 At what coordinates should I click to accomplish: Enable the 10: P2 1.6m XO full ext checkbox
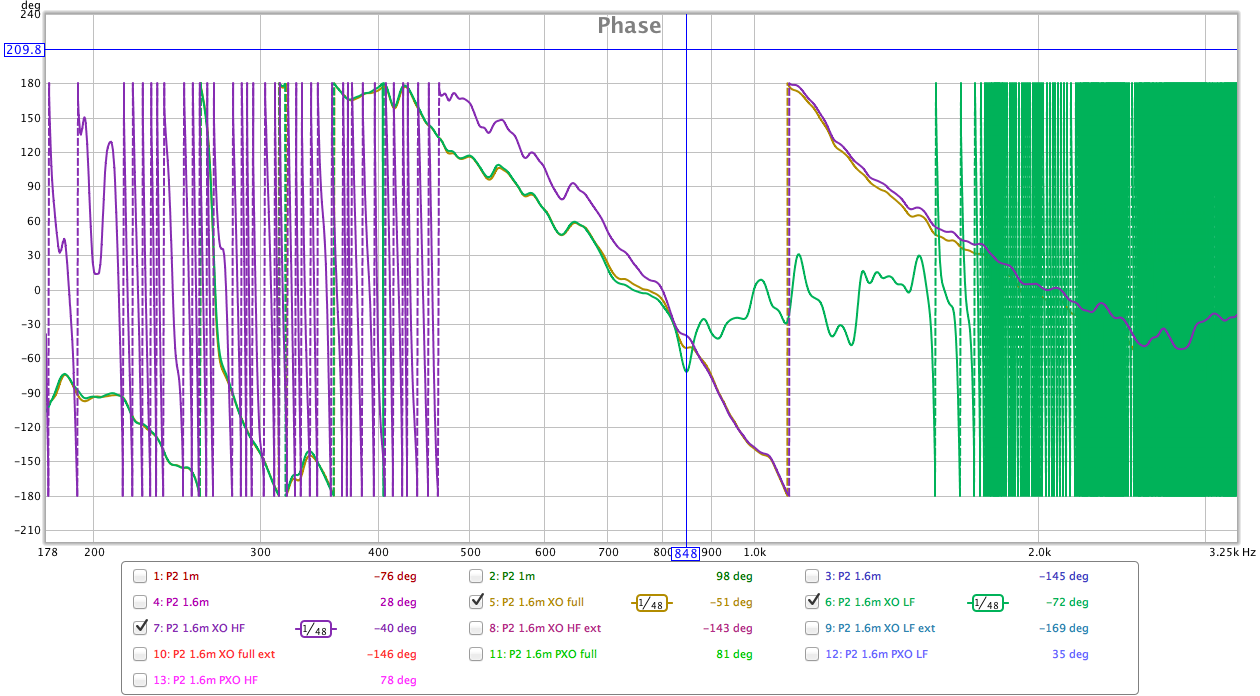(x=141, y=654)
